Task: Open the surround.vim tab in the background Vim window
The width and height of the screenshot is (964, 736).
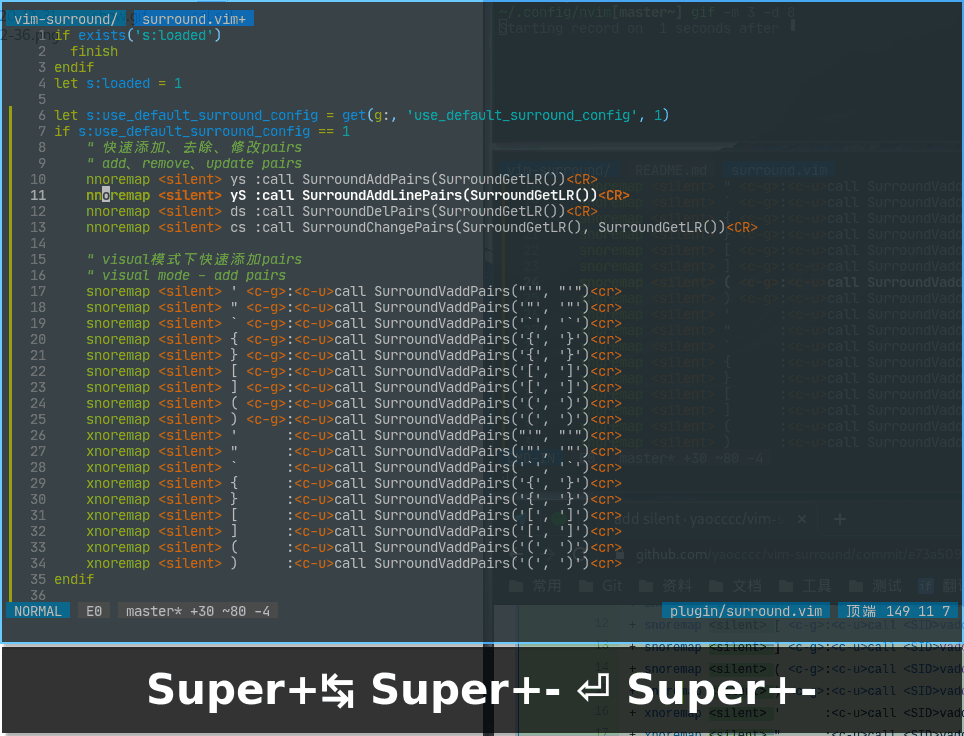Action: click(x=779, y=170)
